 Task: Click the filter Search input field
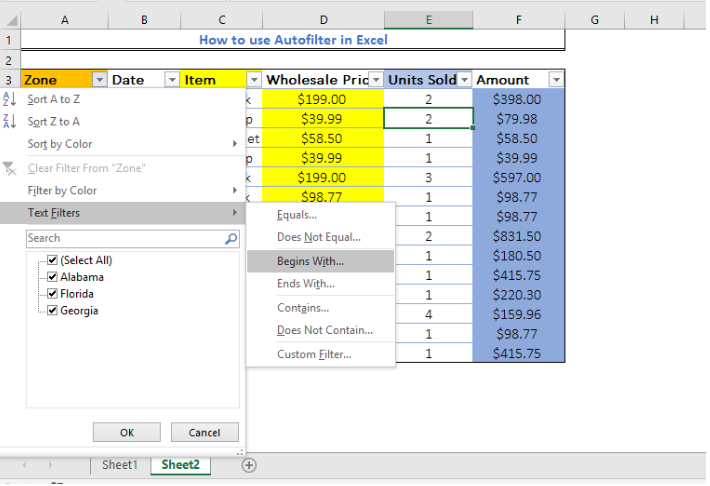[132, 238]
